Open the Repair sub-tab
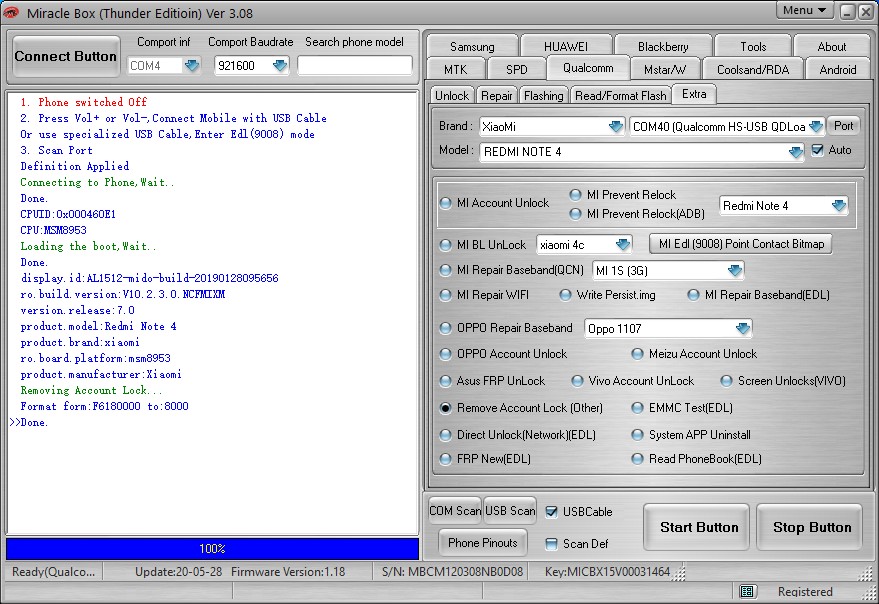 click(497, 96)
